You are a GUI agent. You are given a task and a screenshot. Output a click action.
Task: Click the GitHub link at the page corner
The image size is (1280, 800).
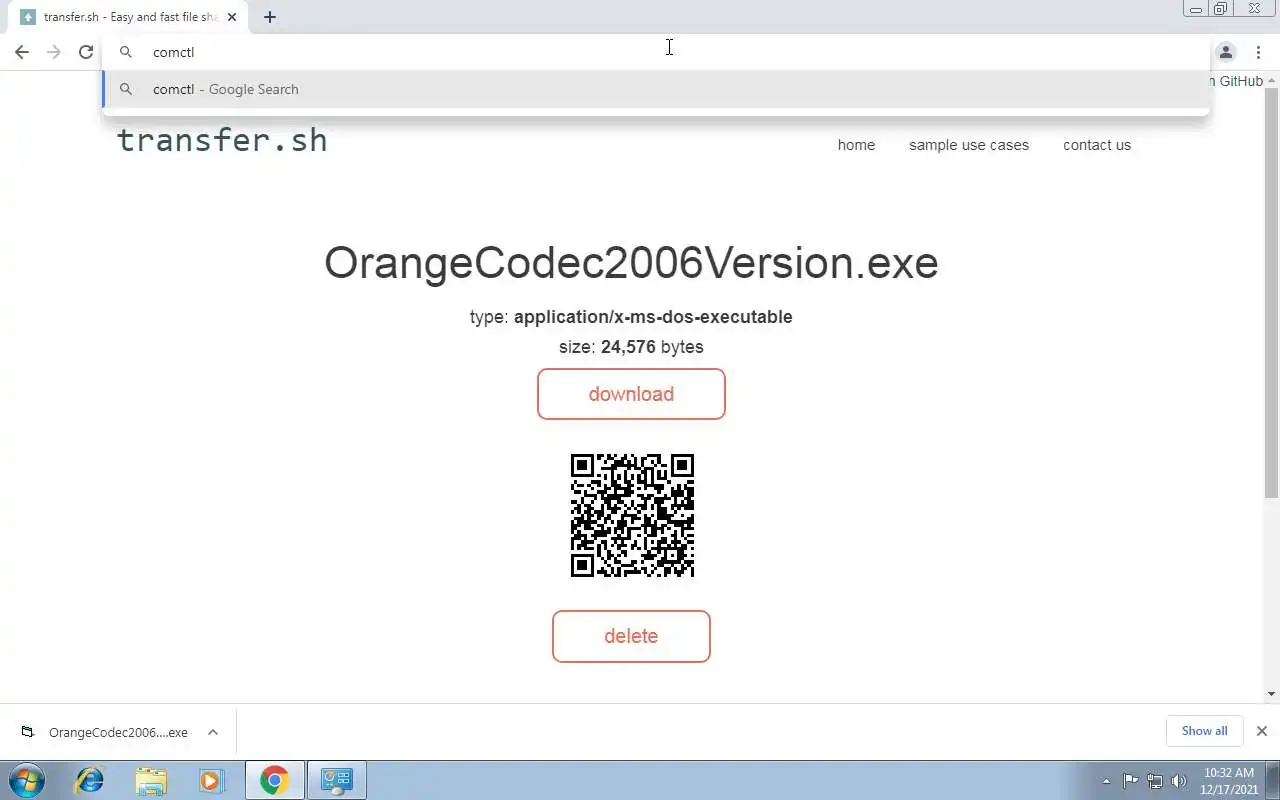coord(1236,81)
